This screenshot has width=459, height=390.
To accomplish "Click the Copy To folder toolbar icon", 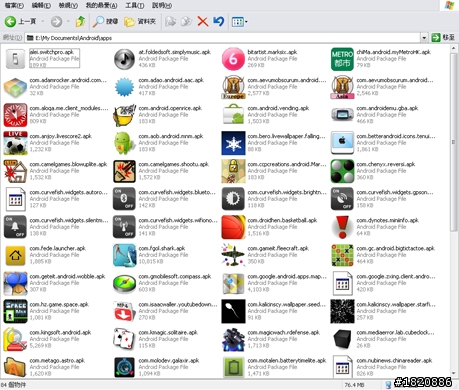I will [x=186, y=22].
